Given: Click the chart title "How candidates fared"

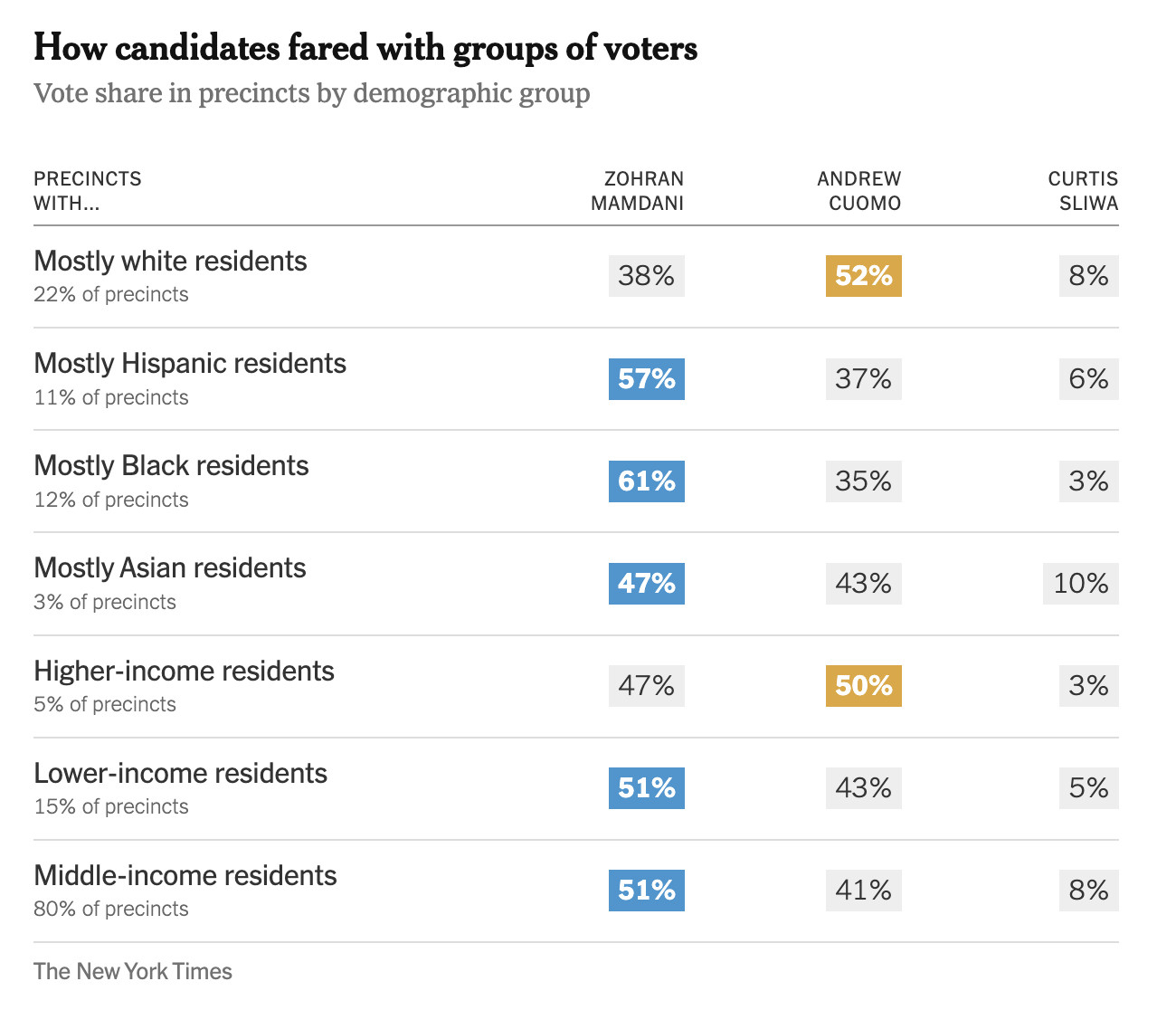Looking at the screenshot, I should click(x=365, y=49).
